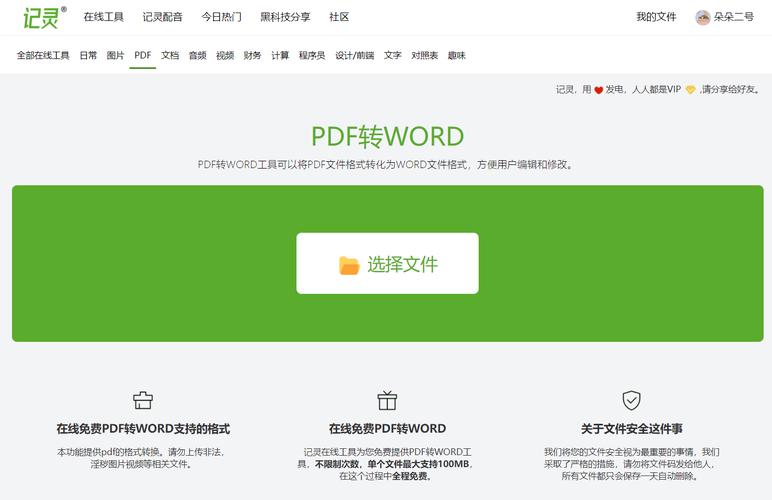Click the gift box icon

coord(387,400)
